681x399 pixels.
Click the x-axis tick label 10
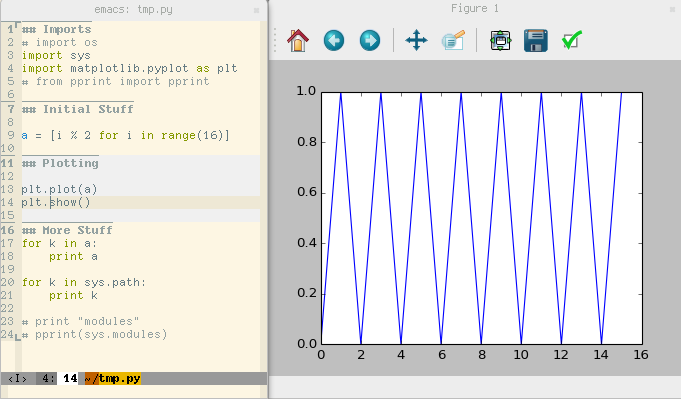(521, 355)
